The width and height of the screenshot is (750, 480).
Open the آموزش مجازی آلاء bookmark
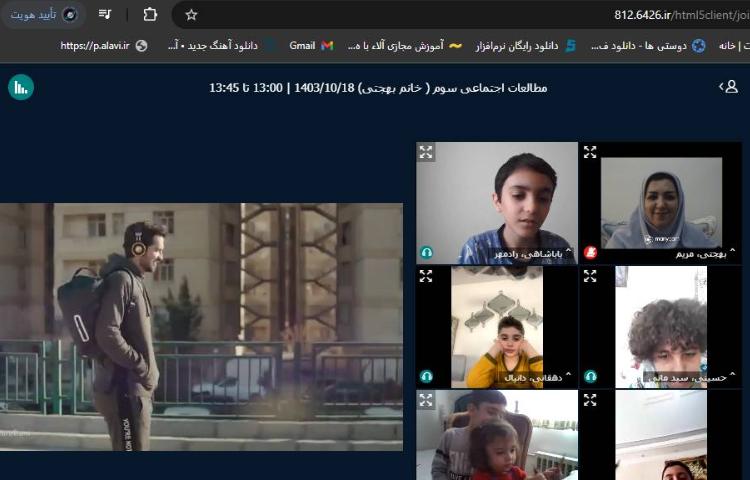[x=405, y=45]
